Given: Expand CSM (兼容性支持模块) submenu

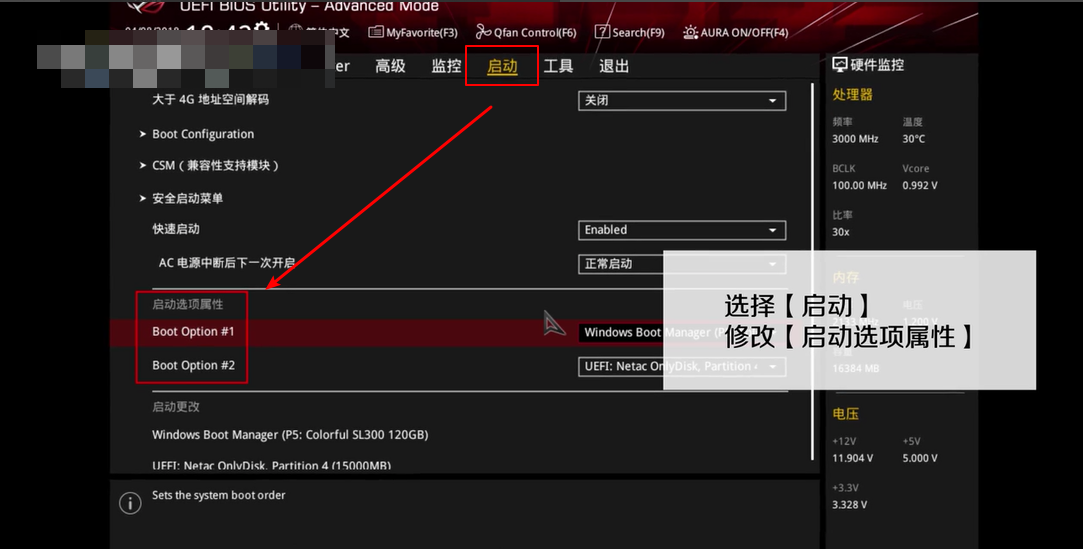Looking at the screenshot, I should (x=215, y=165).
